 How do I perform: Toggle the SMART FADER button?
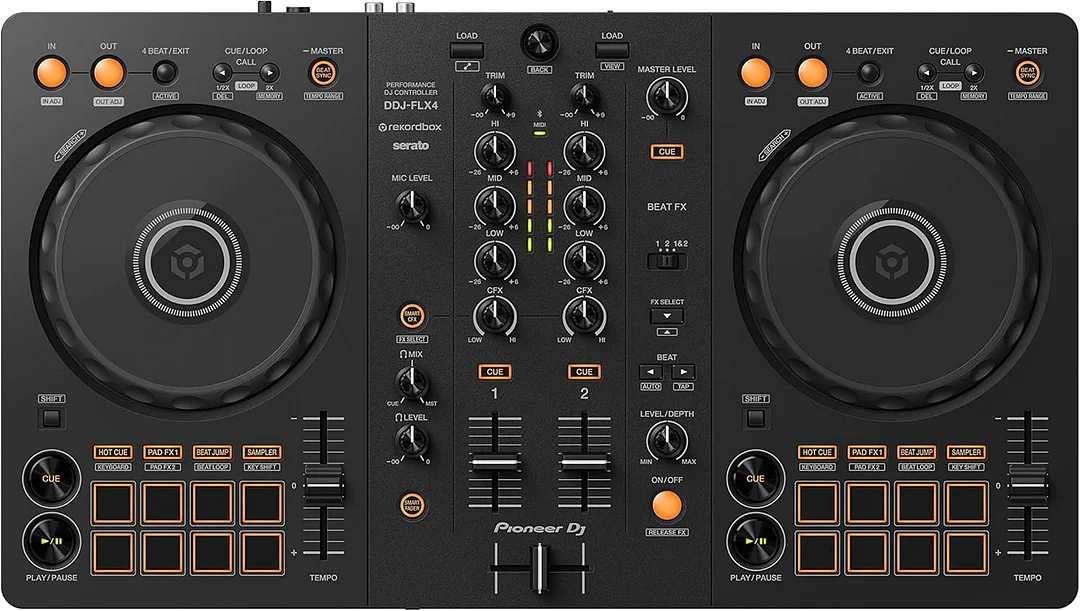pyautogui.click(x=412, y=505)
